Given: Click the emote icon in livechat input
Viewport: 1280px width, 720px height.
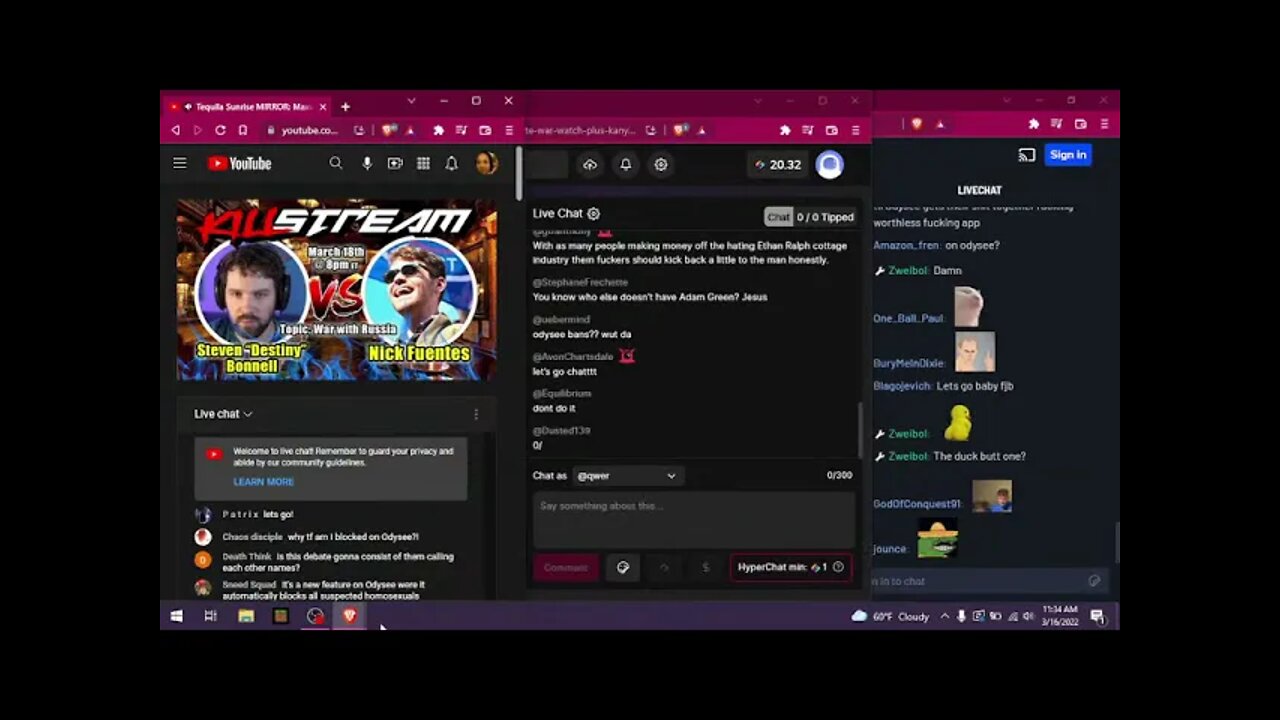Looking at the screenshot, I should click(1094, 581).
